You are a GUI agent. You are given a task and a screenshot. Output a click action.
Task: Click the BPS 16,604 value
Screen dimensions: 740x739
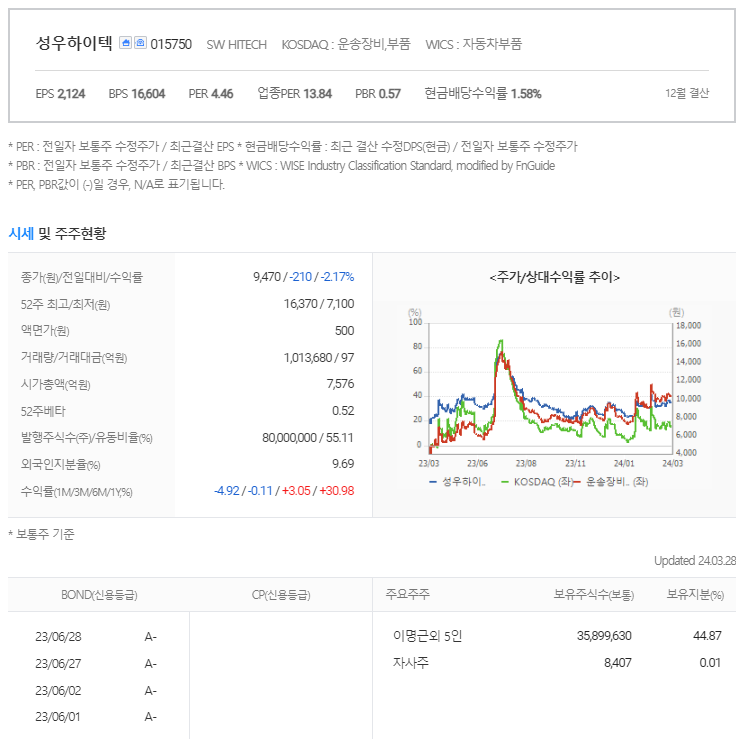tap(137, 94)
